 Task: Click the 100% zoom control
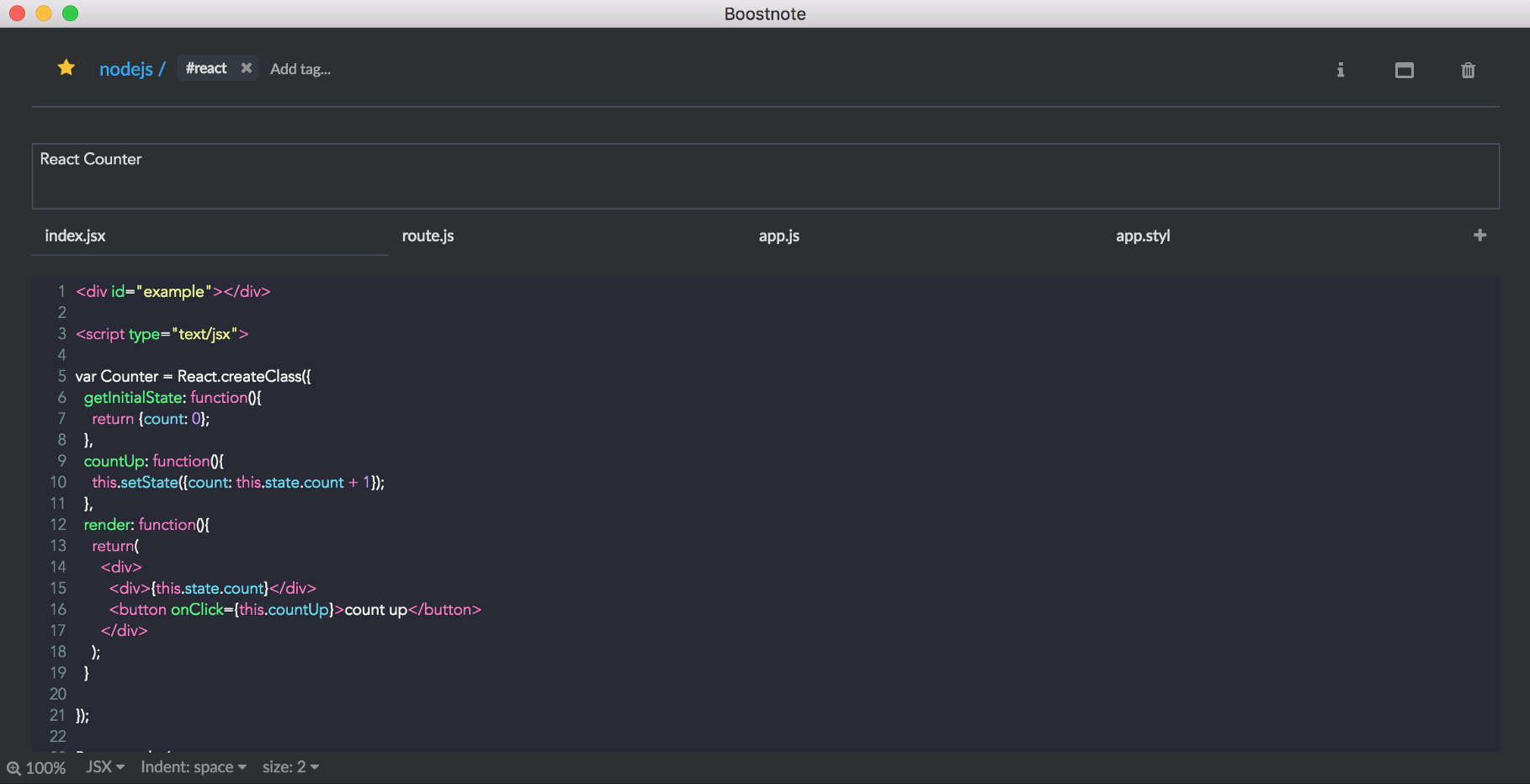36,767
